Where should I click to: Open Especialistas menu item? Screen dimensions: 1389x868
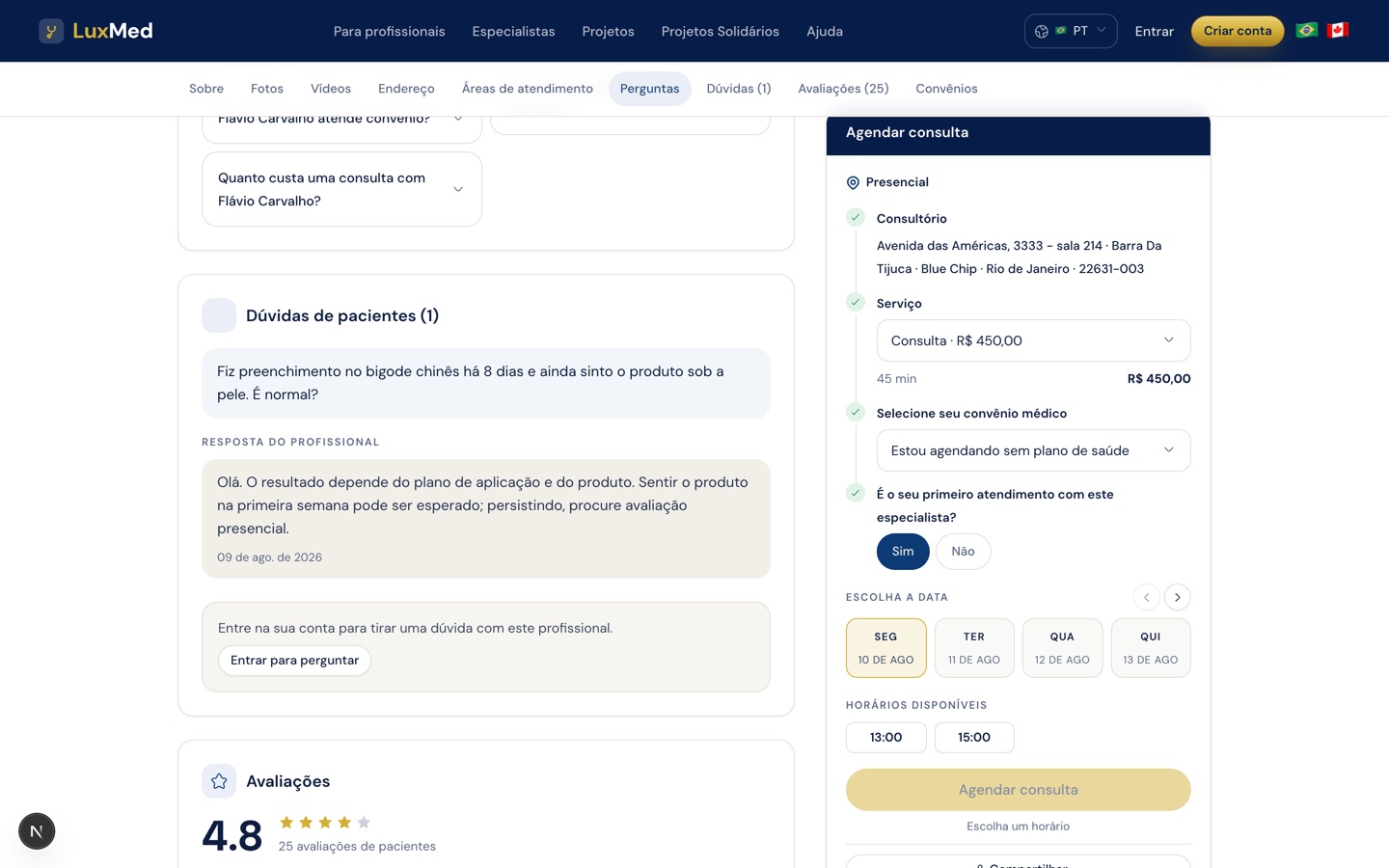tap(513, 31)
